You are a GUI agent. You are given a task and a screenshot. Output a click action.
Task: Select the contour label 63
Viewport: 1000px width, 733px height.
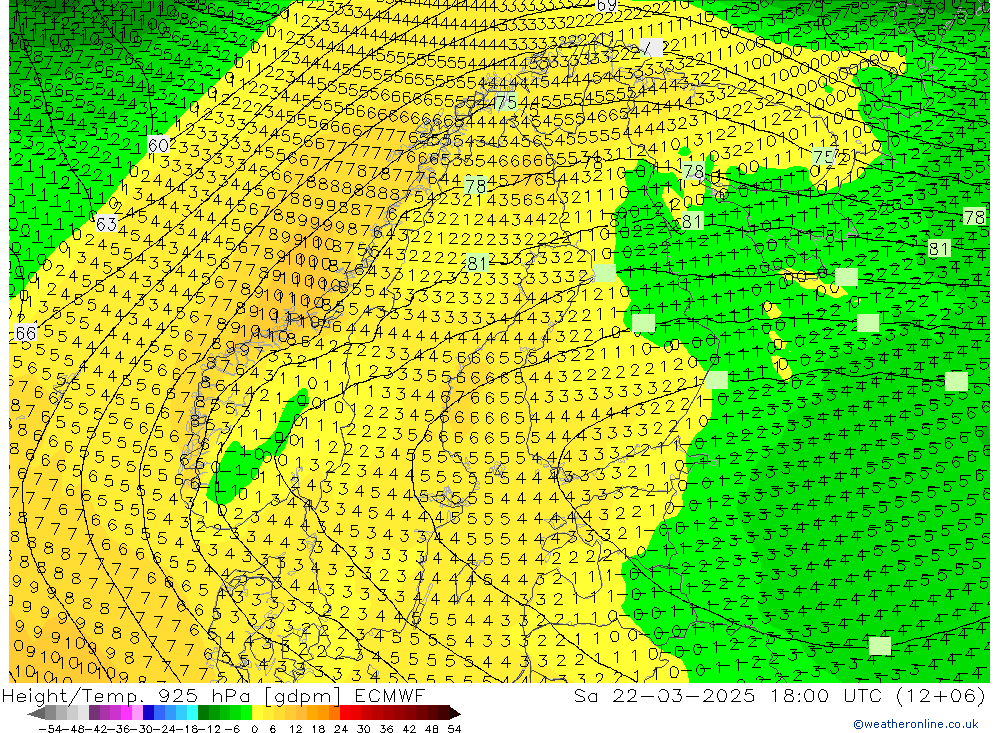(x=107, y=224)
